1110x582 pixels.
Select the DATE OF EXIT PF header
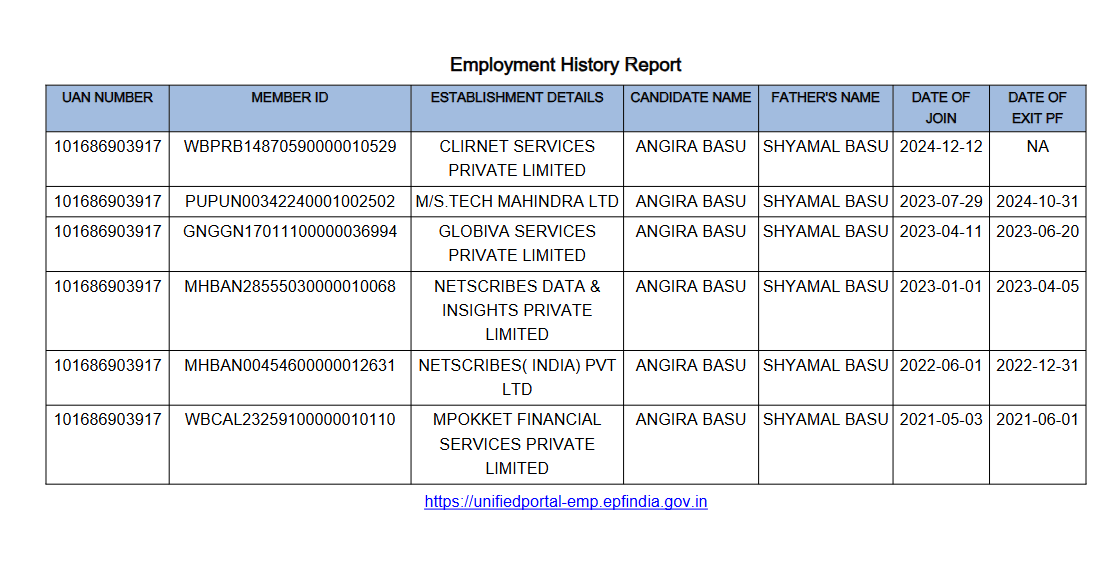point(1037,108)
